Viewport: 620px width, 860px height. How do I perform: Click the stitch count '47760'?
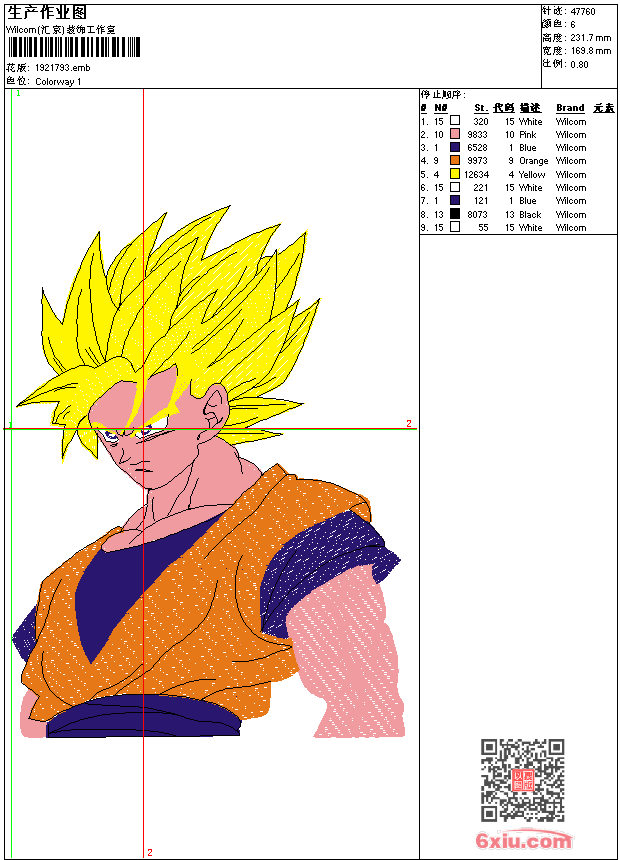coord(583,12)
